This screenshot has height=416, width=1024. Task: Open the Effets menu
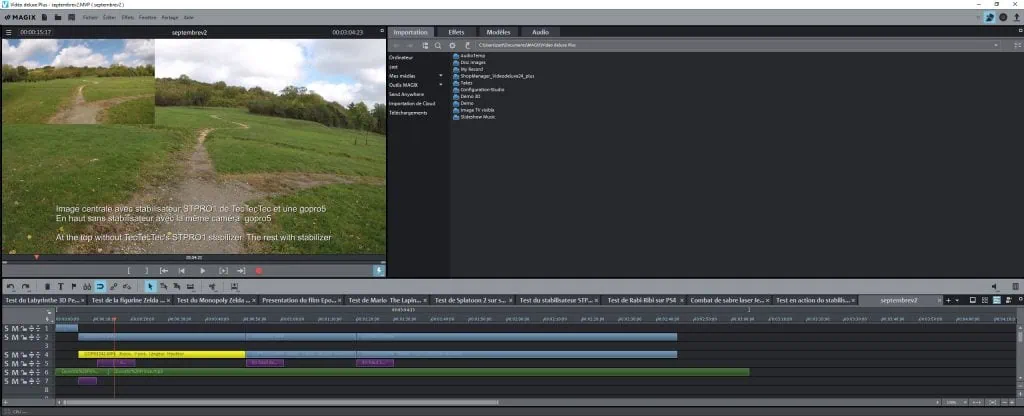click(128, 17)
